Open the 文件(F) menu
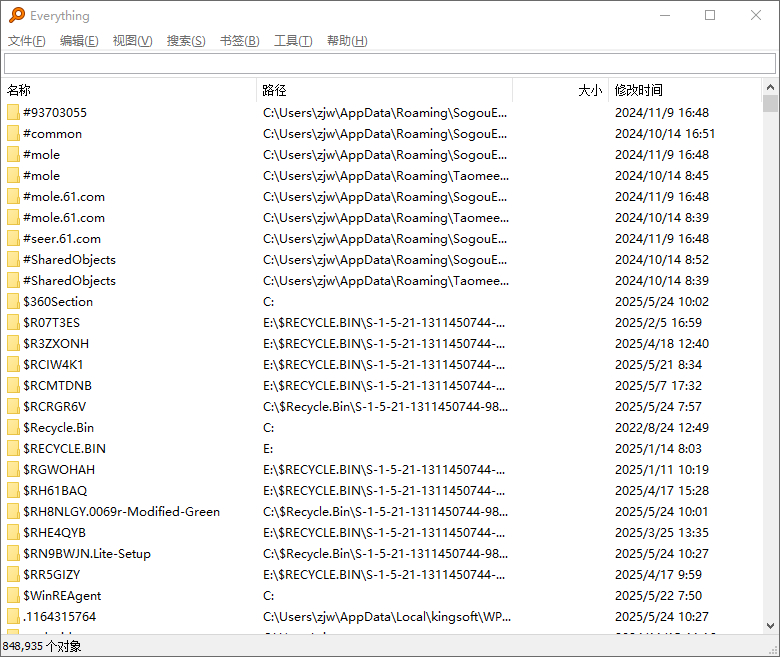This screenshot has height=657, width=780. 27,41
